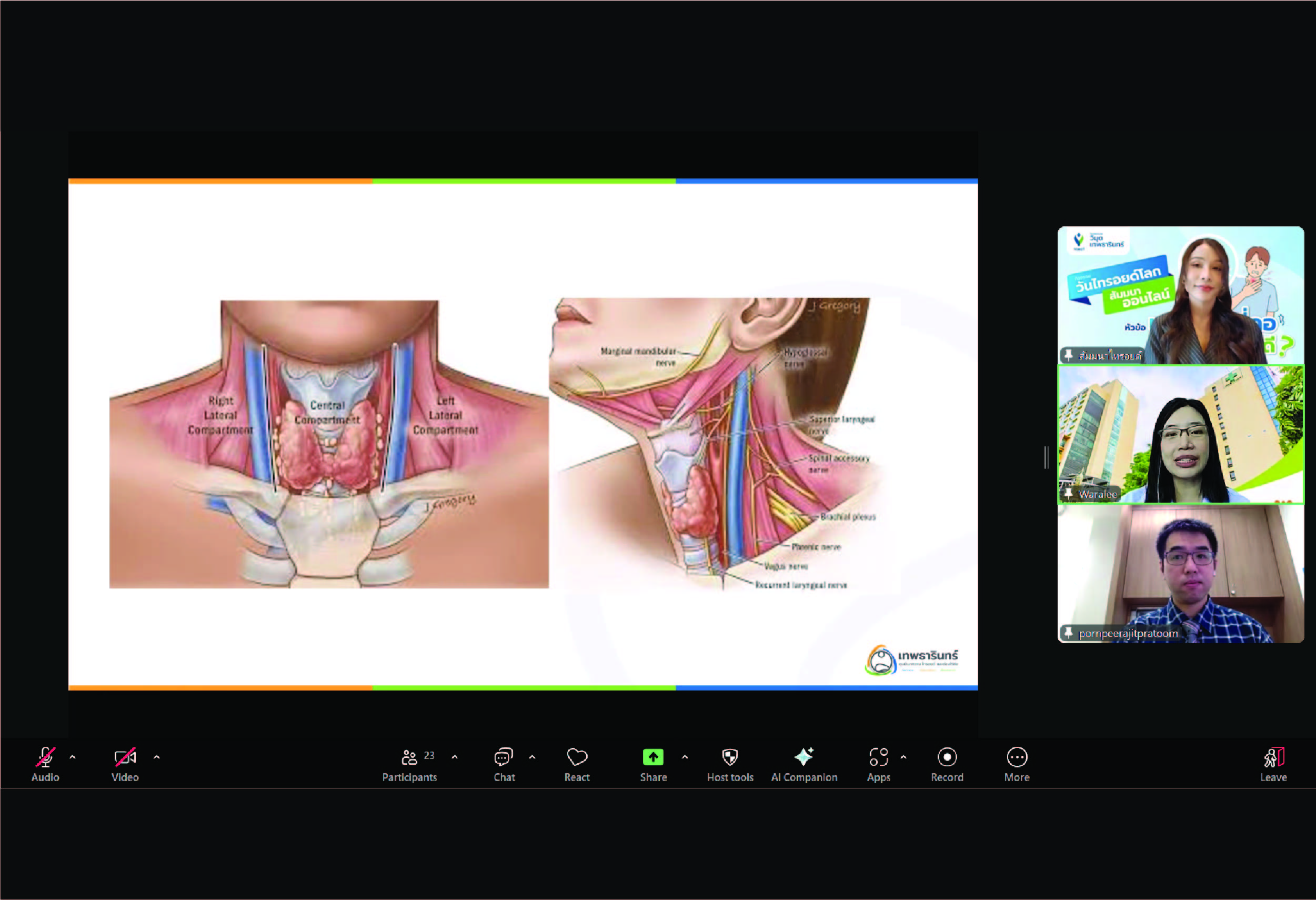Image resolution: width=1316 pixels, height=900 pixels.
Task: Leave the meeting
Action: click(x=1273, y=764)
